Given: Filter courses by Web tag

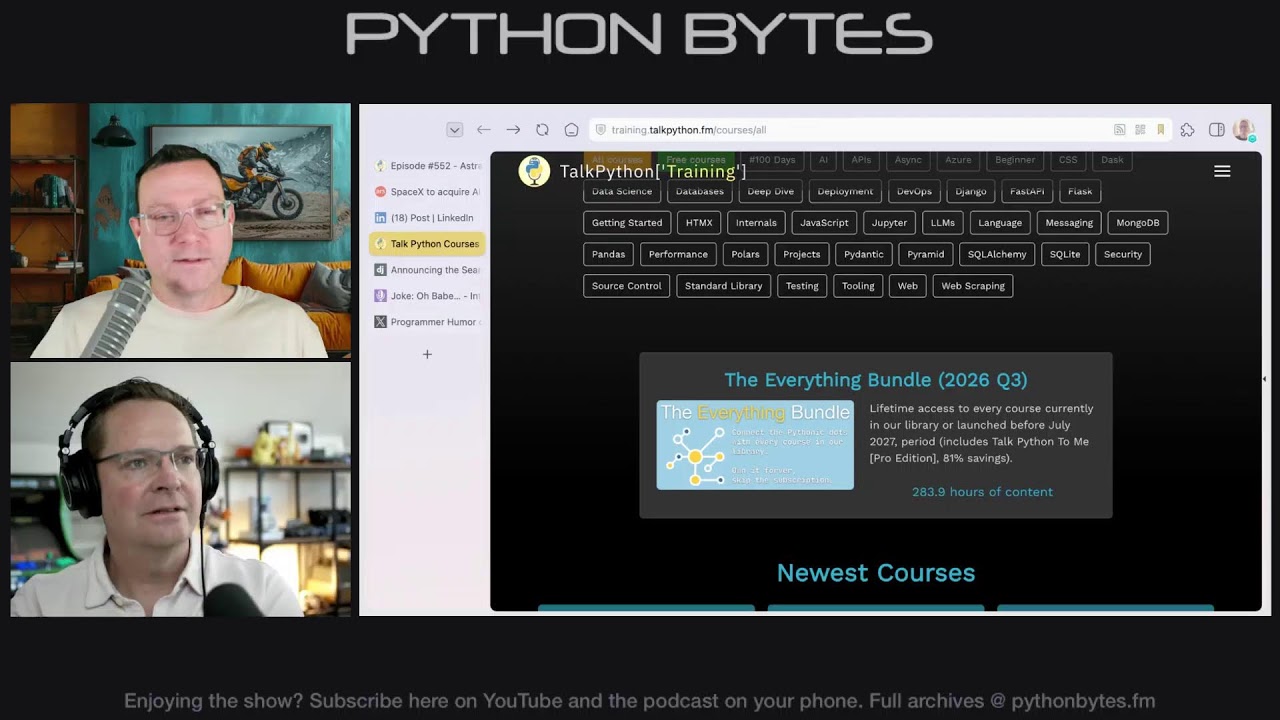Looking at the screenshot, I should [x=908, y=286].
